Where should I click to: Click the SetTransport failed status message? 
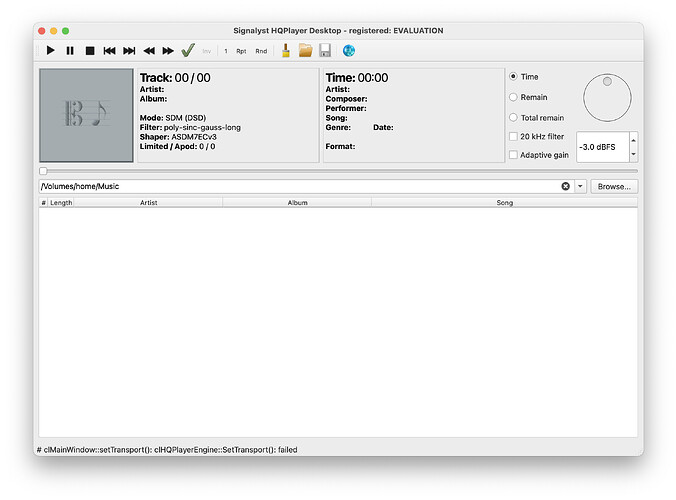tap(167, 450)
